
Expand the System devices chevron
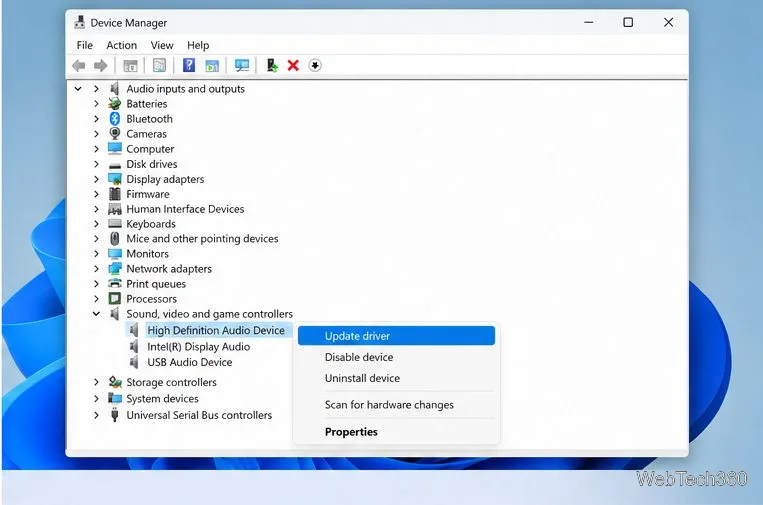[x=96, y=398]
